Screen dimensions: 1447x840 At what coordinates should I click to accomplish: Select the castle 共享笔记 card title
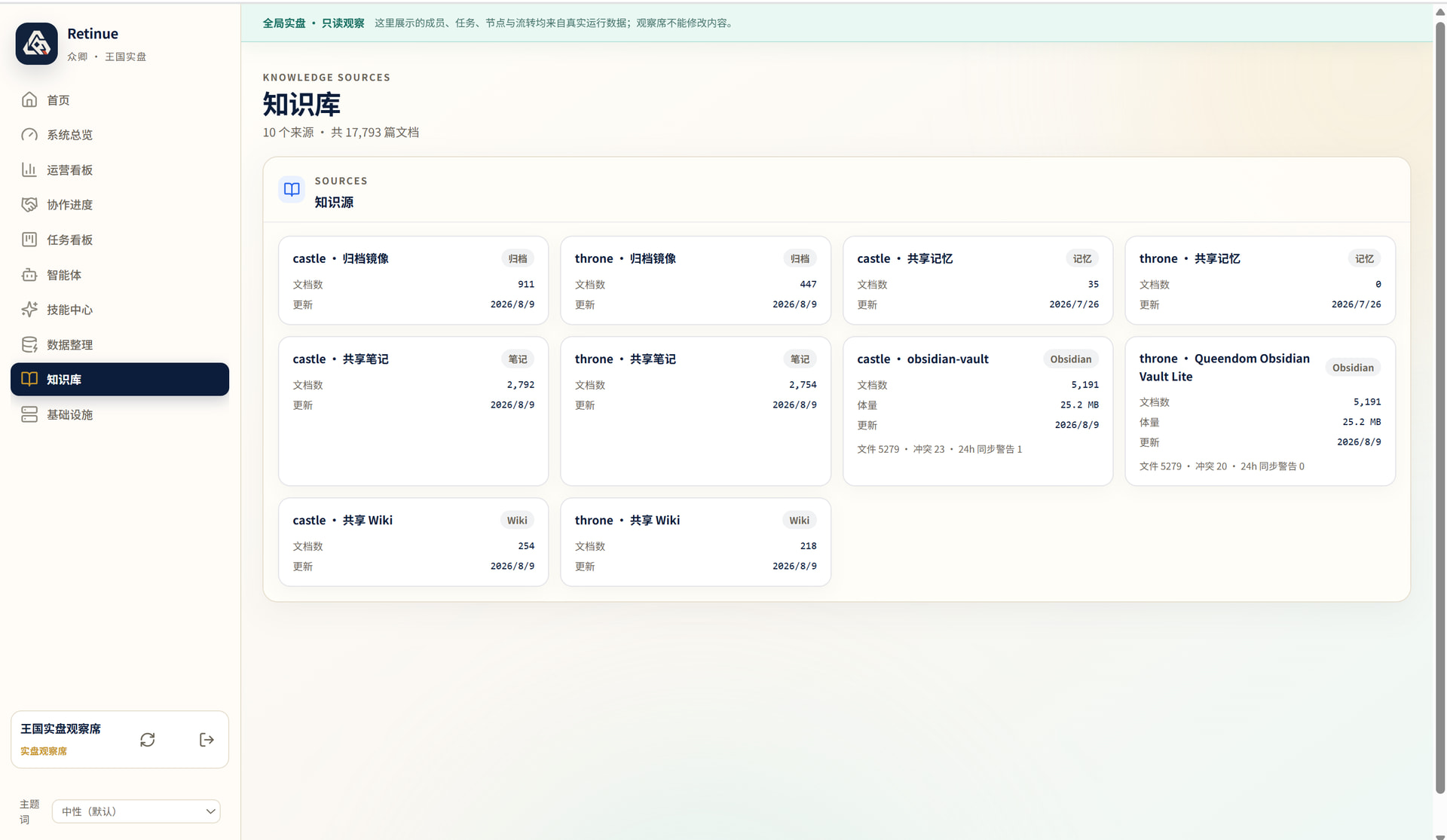[341, 359]
